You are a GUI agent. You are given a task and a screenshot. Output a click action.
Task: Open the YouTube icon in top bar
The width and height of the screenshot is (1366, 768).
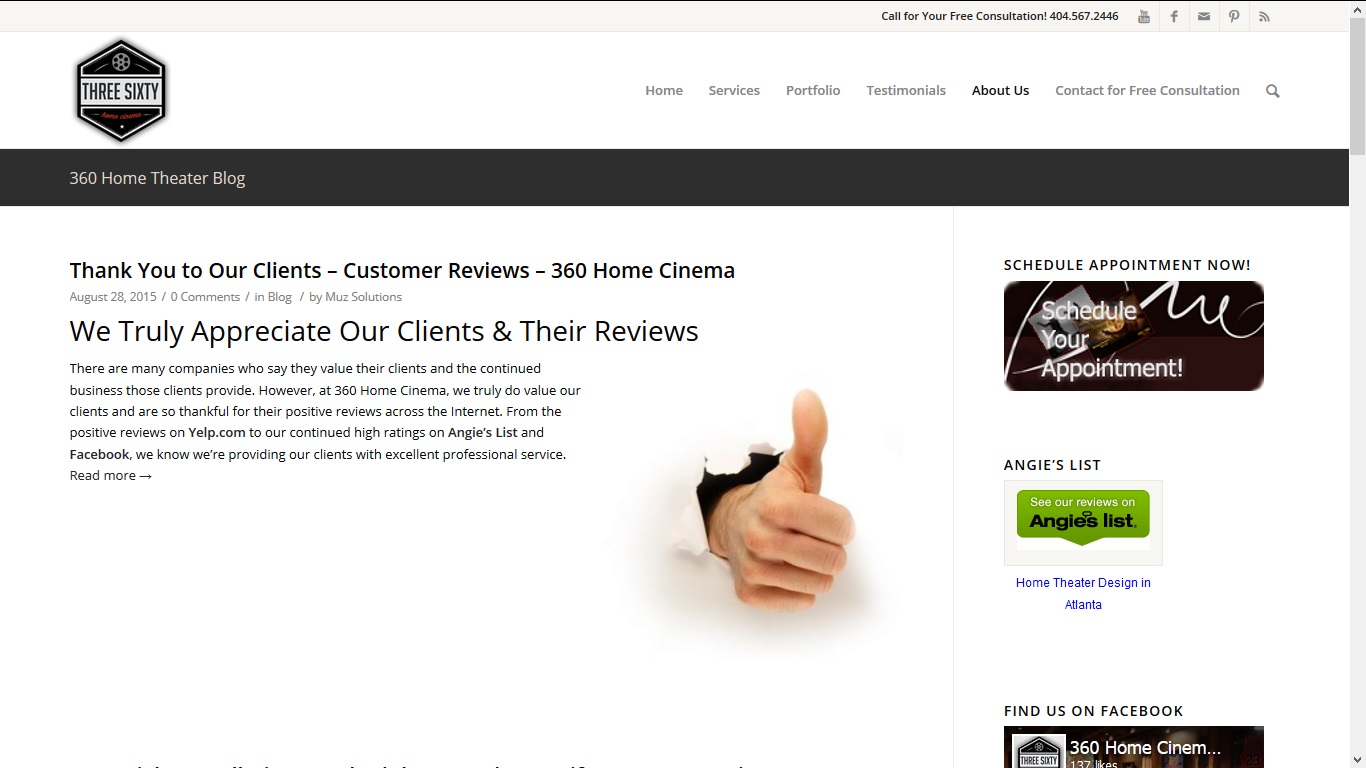[1143, 16]
